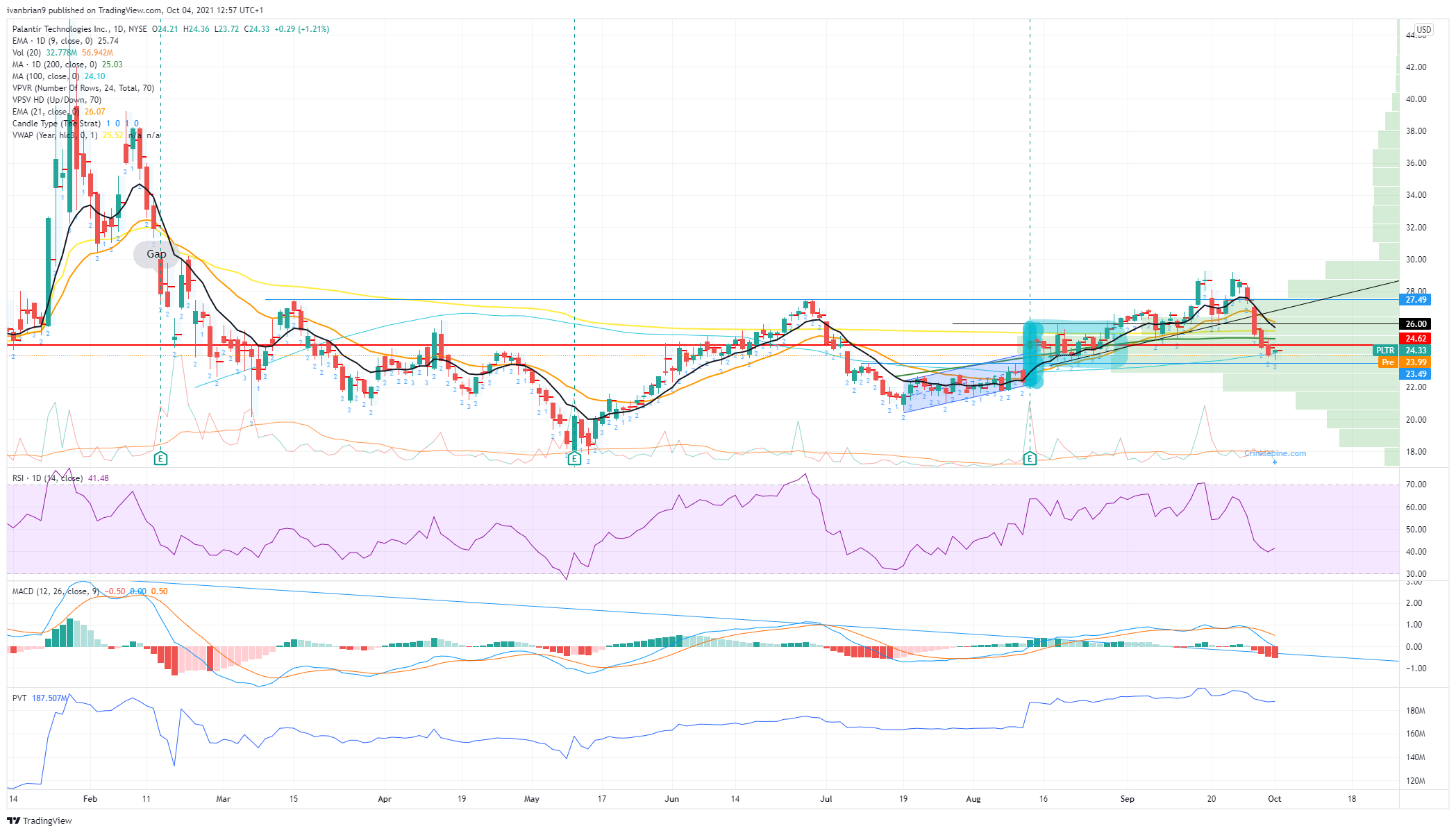
Task: Select the Vol (20) legend row
Action: point(62,53)
